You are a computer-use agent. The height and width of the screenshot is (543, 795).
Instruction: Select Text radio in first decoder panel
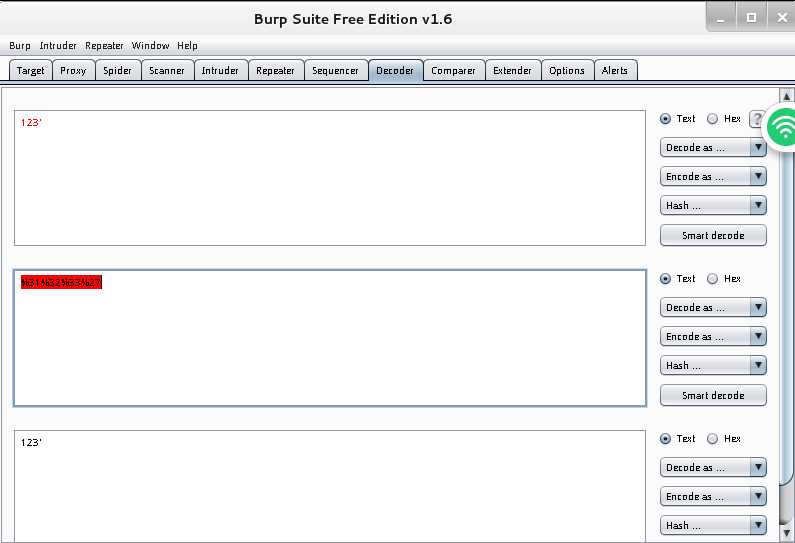coord(665,119)
